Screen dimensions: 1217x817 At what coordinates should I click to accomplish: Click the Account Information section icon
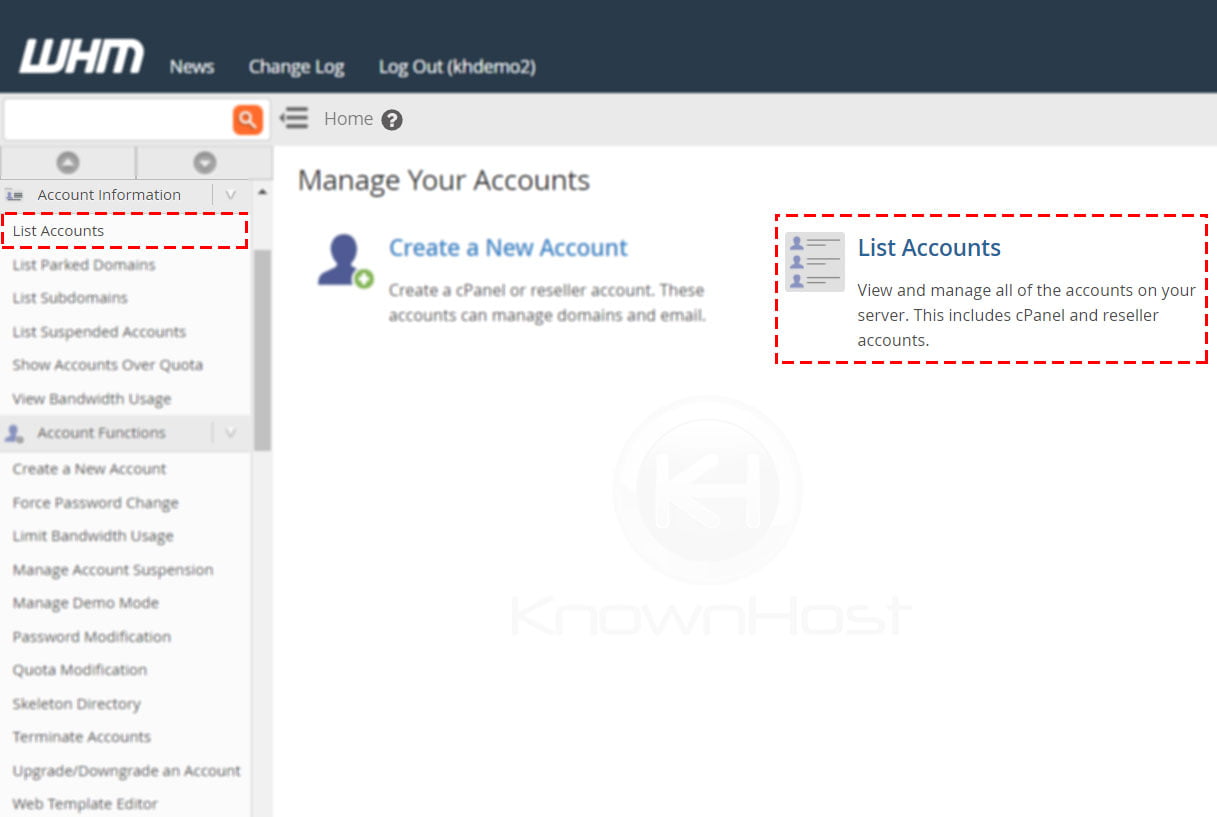(16, 194)
